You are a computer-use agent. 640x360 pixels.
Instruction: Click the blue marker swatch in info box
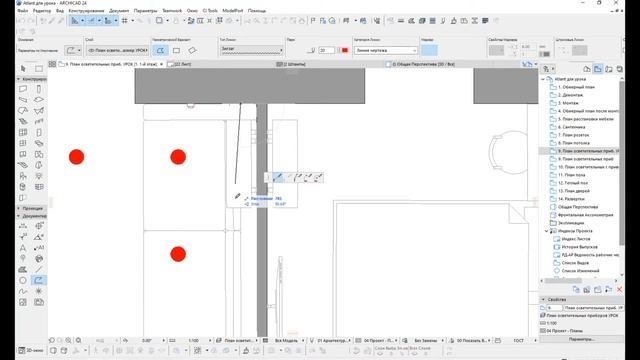(429, 50)
